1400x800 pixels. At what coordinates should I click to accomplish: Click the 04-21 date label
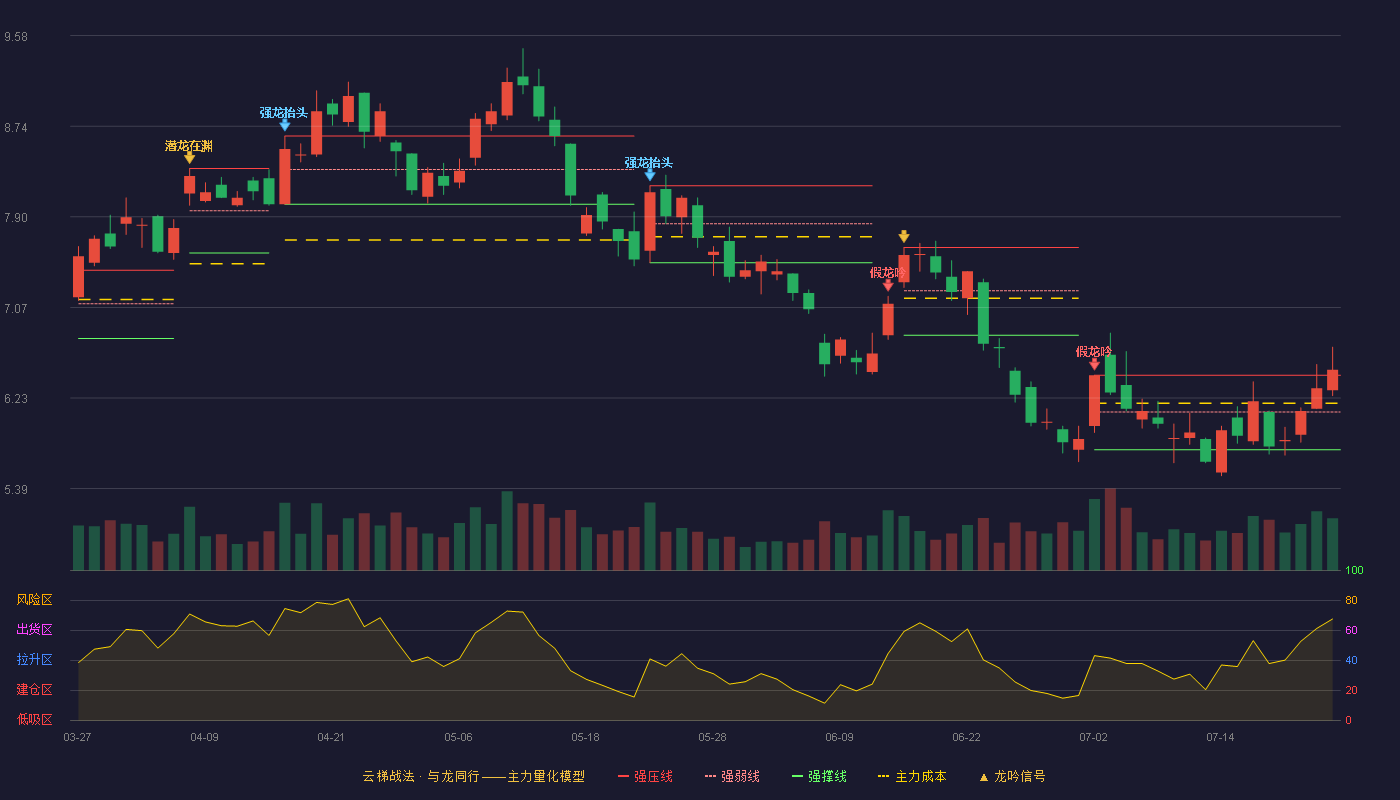coord(331,737)
